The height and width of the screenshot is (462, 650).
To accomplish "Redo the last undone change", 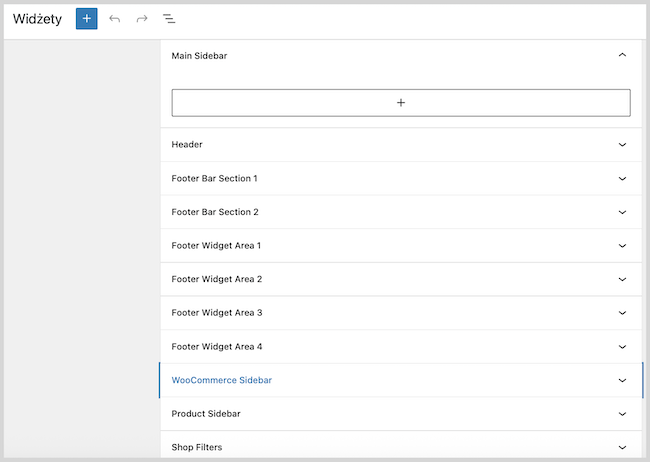I will click(142, 19).
